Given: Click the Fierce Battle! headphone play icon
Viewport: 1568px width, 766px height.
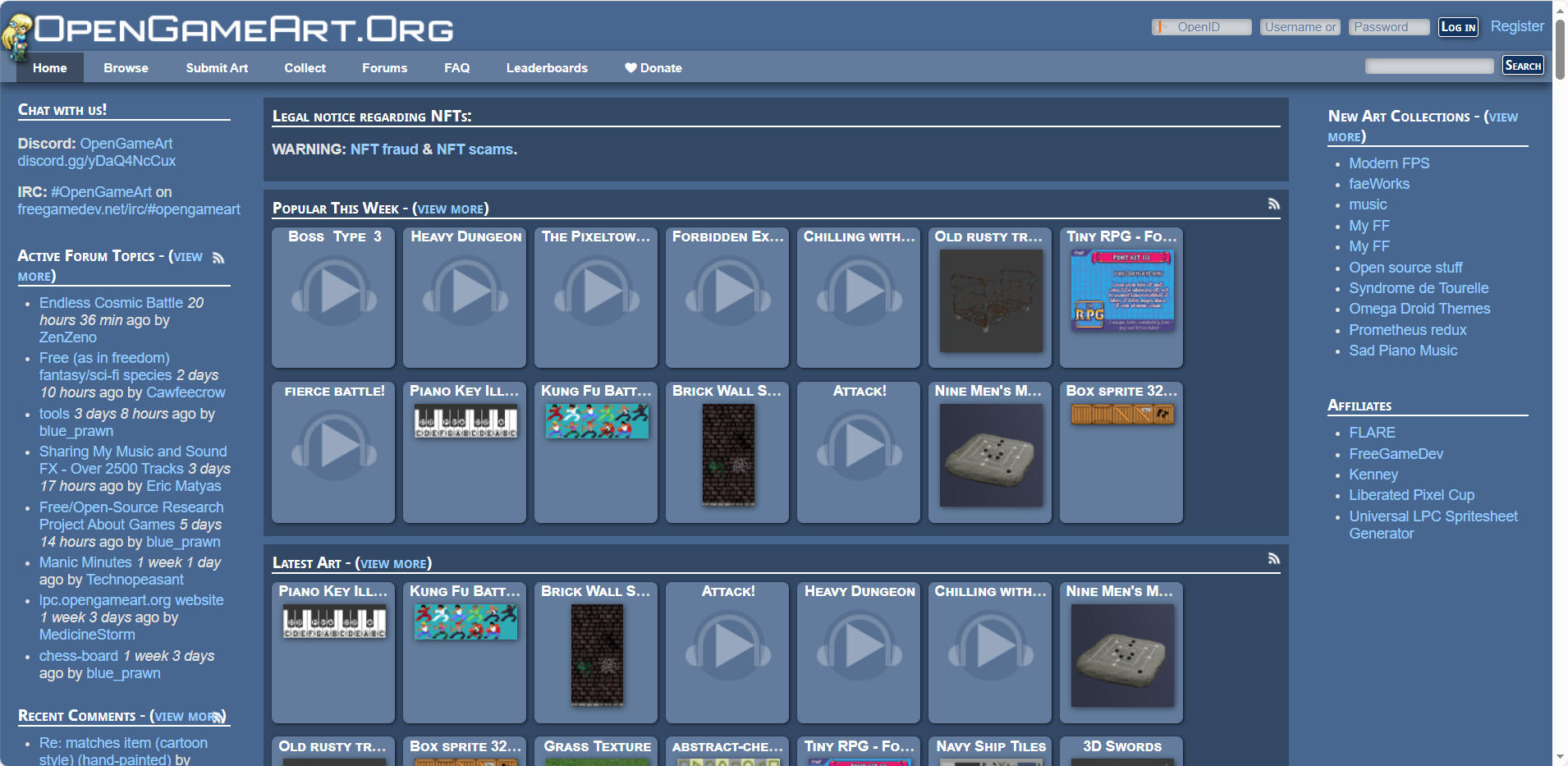Looking at the screenshot, I should tap(333, 445).
